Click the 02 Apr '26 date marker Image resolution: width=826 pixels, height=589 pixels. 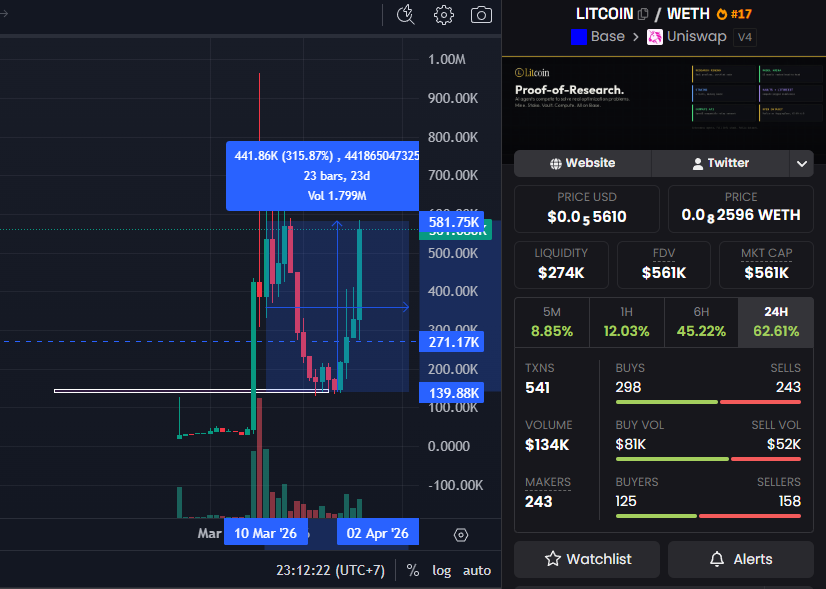378,533
